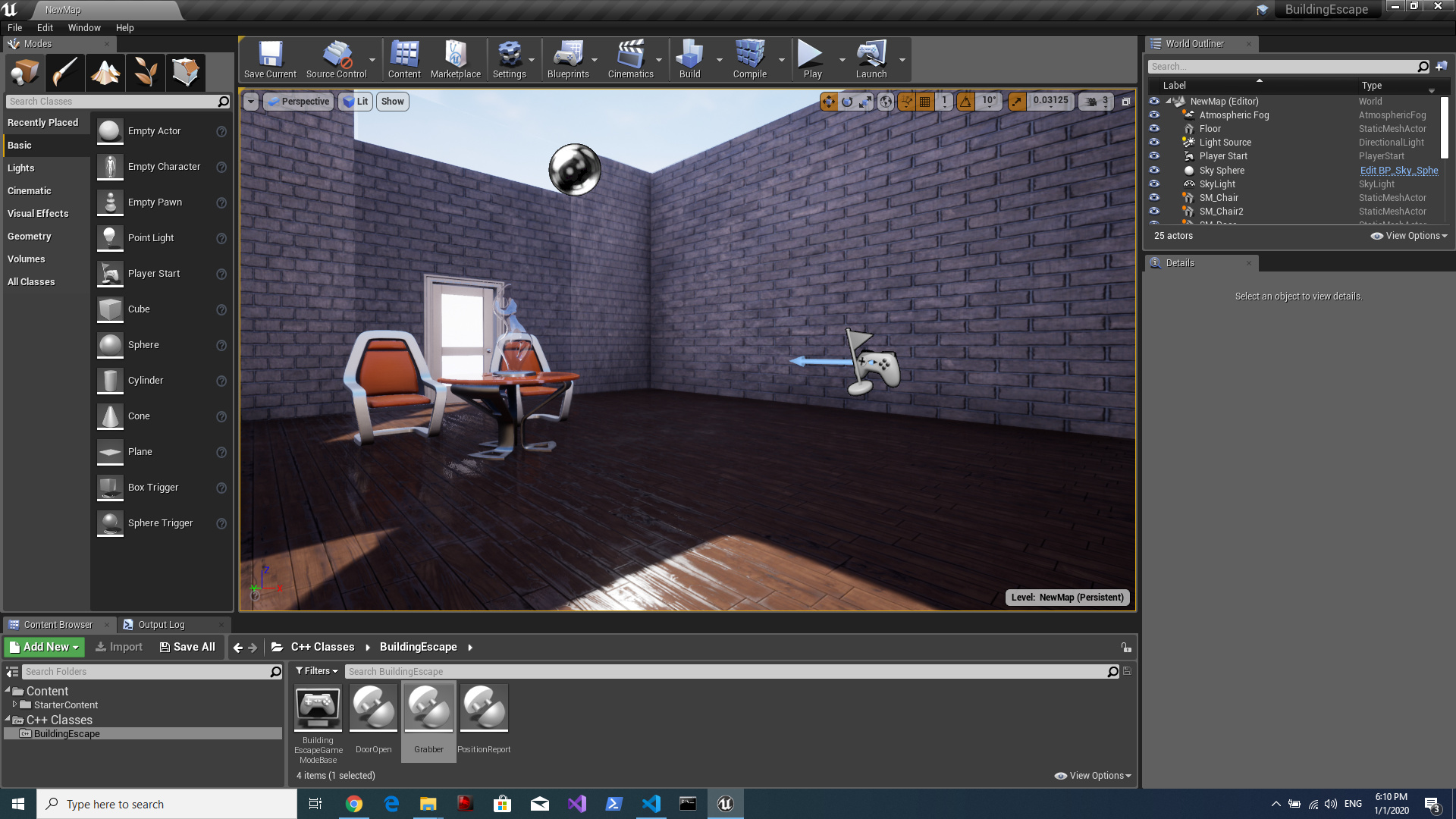Toggle grid snapping in viewport toolbar
Image resolution: width=1456 pixels, height=819 pixels.
[924, 102]
